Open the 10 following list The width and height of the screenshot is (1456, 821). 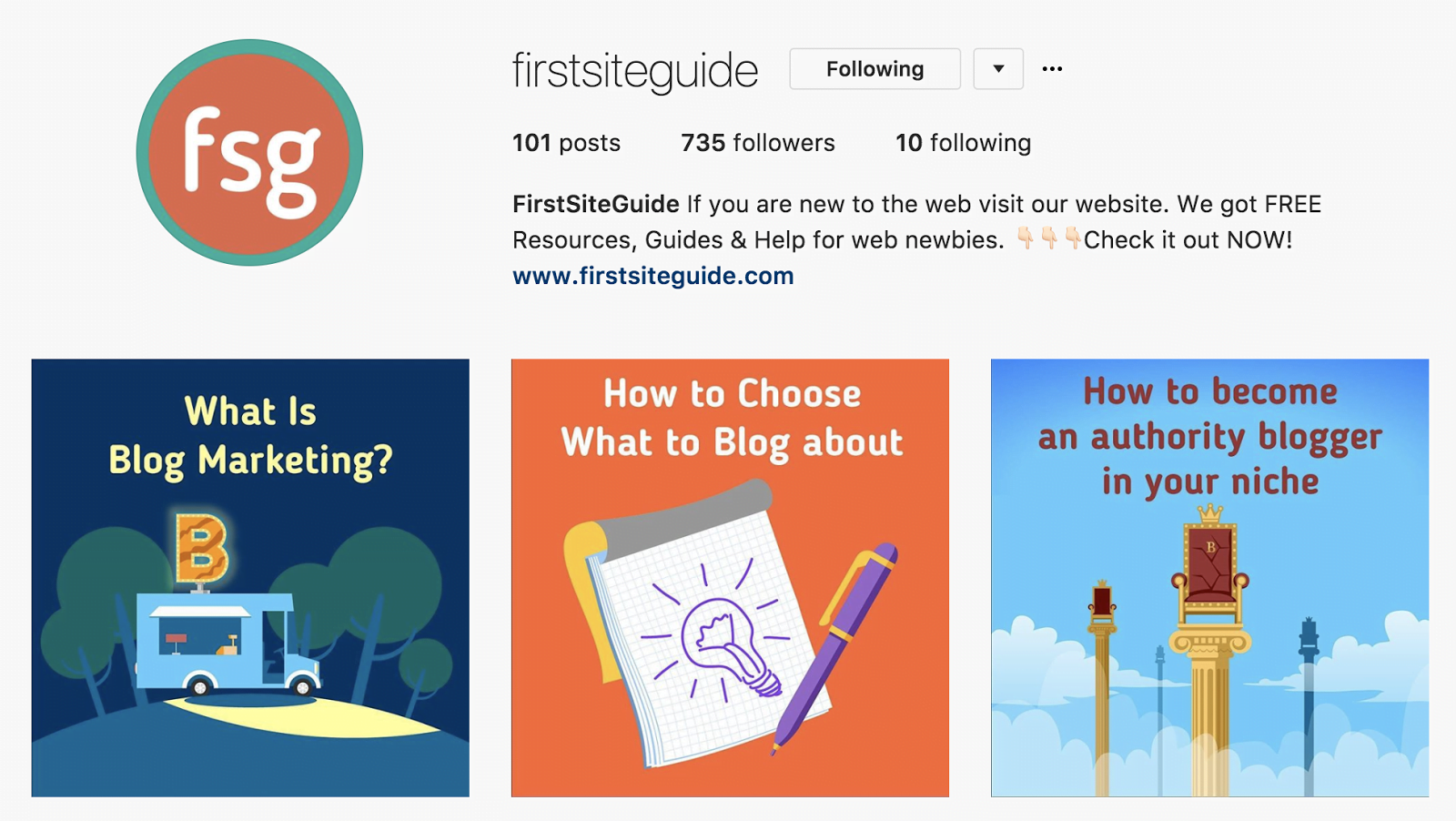click(x=963, y=143)
